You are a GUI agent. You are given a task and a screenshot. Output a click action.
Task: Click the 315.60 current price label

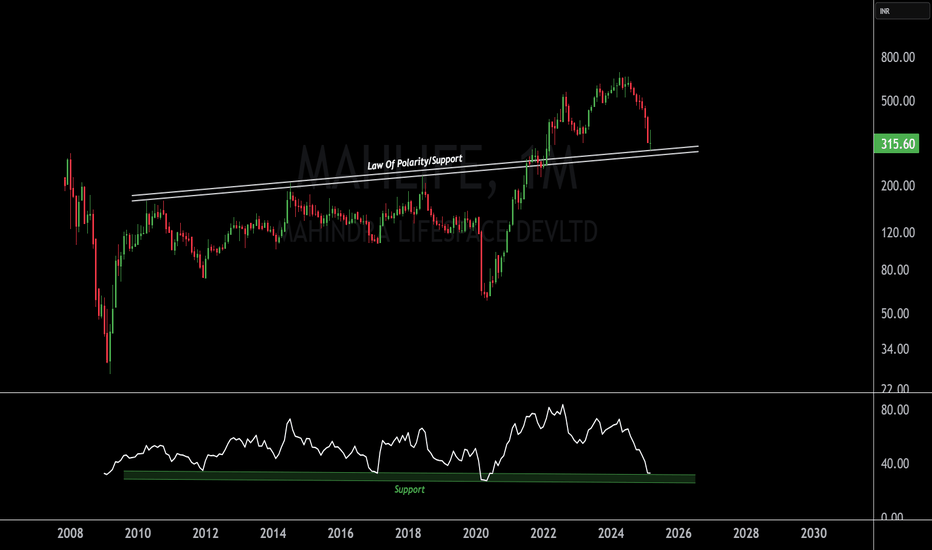coord(896,144)
